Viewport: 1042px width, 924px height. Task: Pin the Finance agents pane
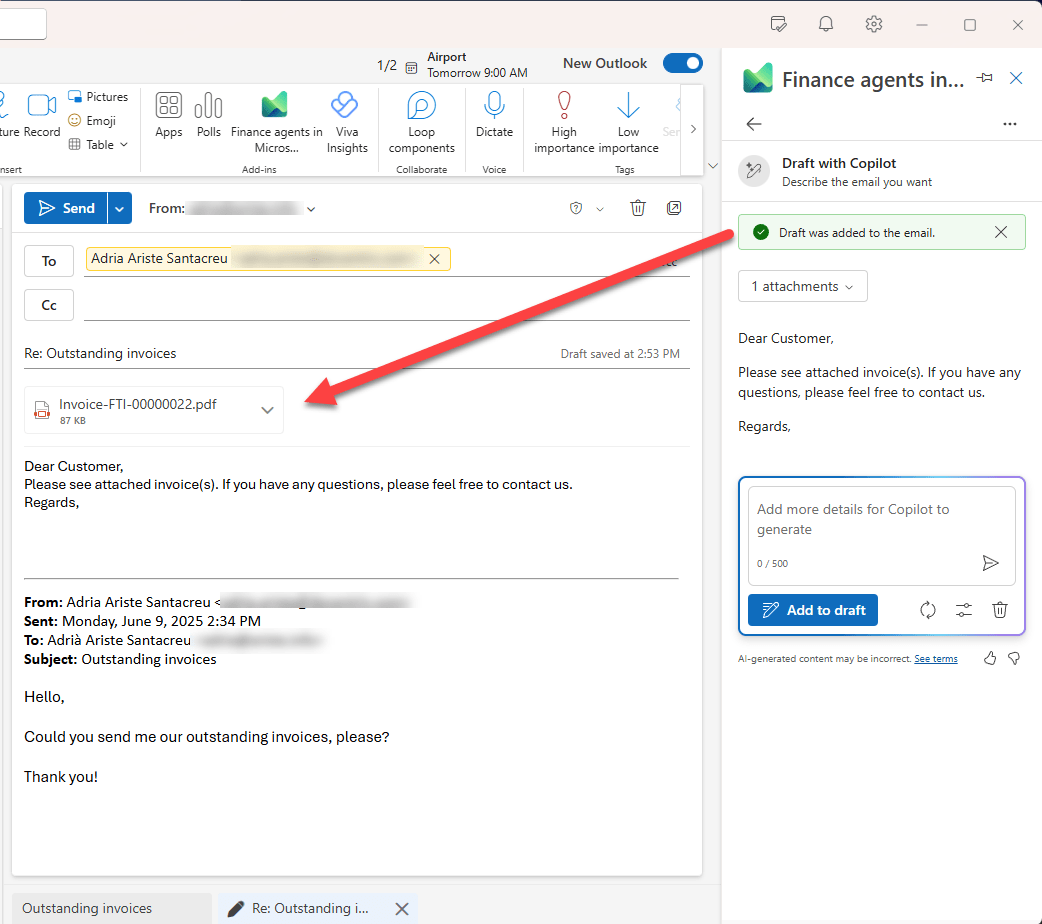[x=985, y=78]
